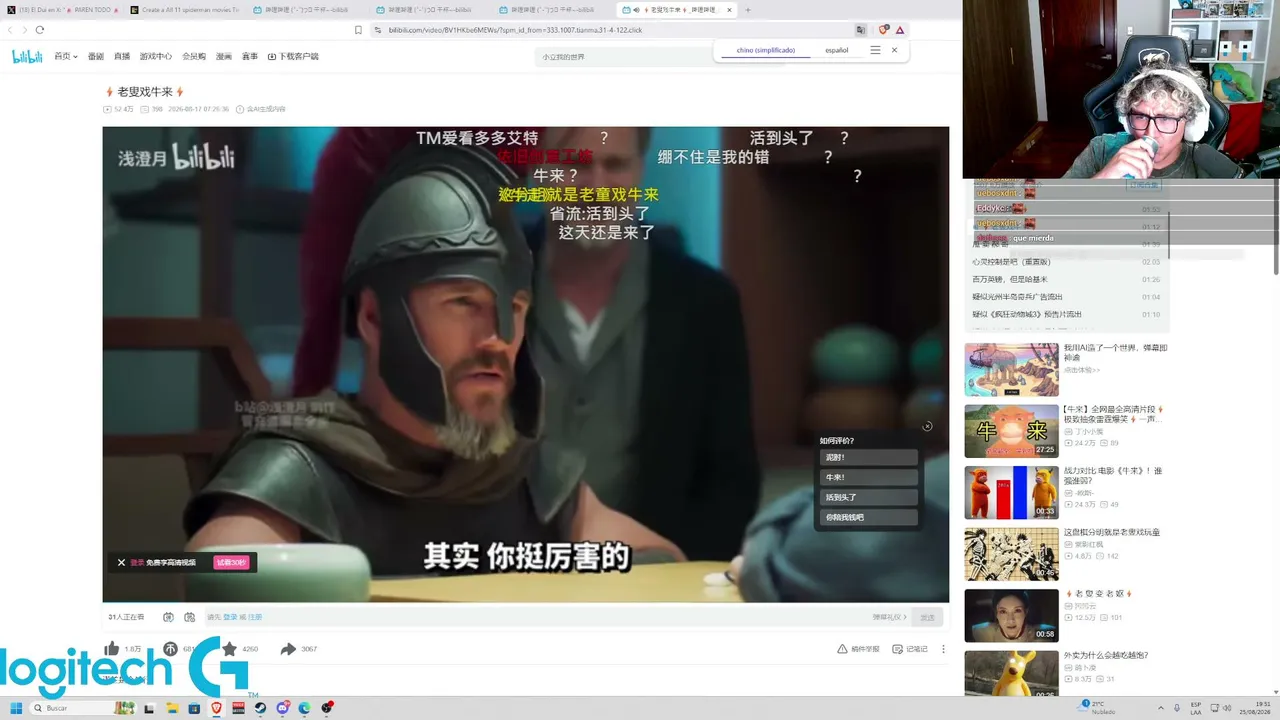
Task: Open the 会员购 navigation link
Action: pyautogui.click(x=194, y=57)
